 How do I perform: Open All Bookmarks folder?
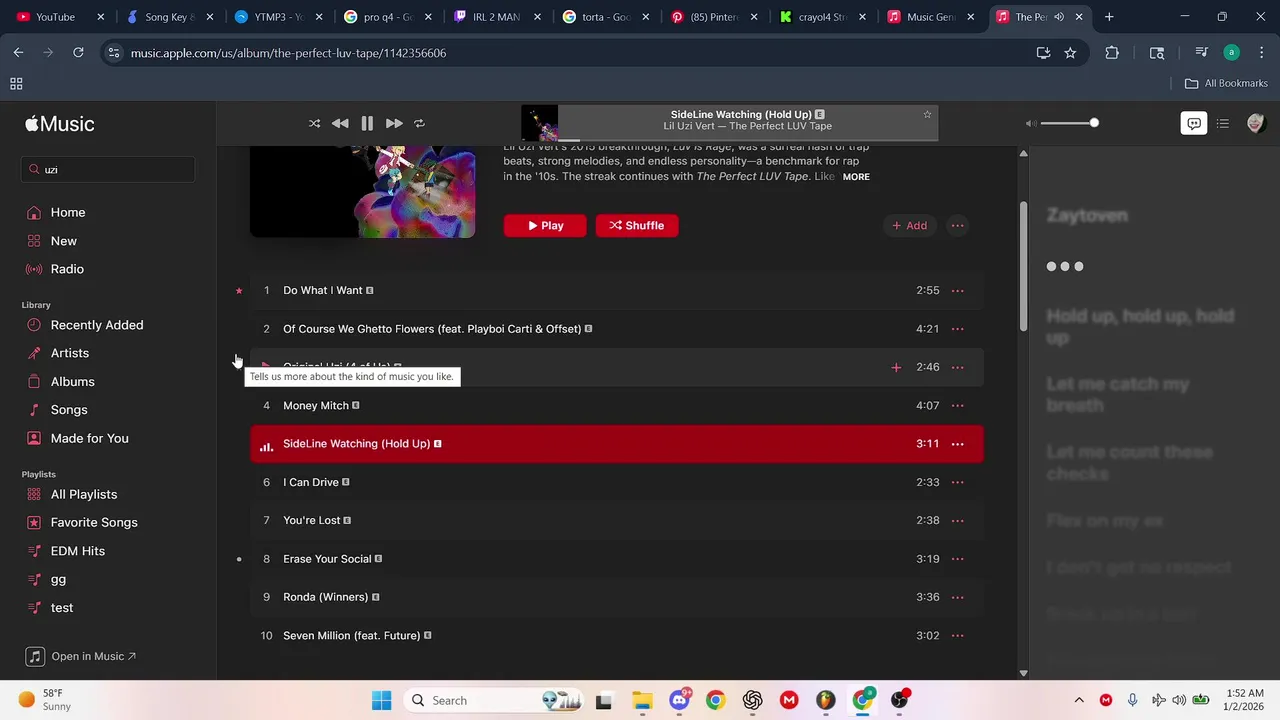coord(1226,83)
